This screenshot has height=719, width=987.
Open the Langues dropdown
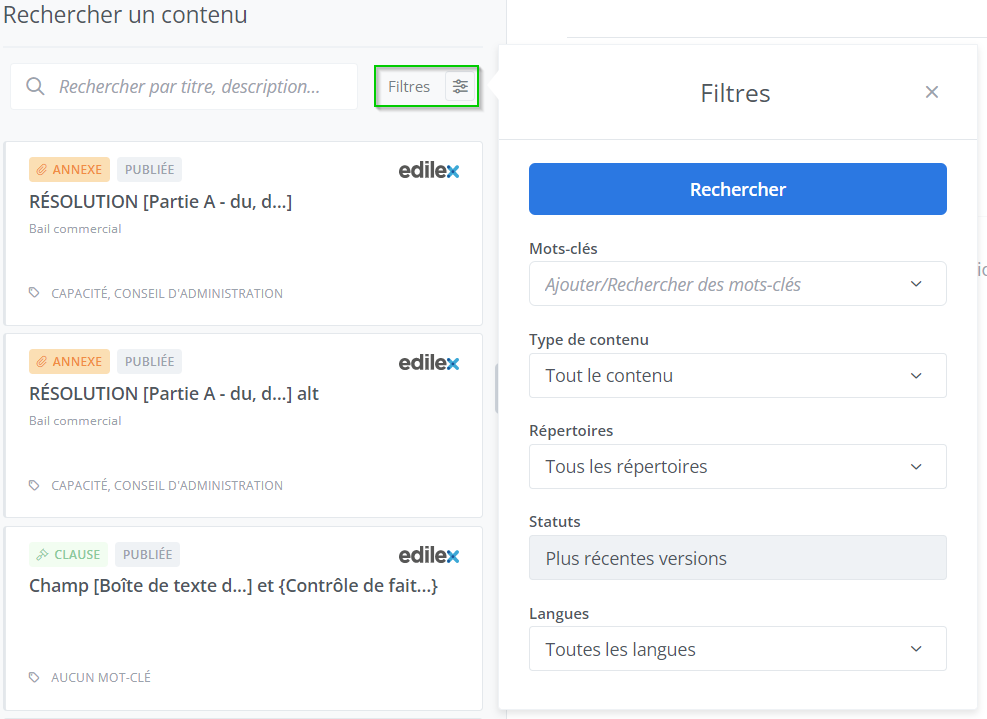click(737, 650)
